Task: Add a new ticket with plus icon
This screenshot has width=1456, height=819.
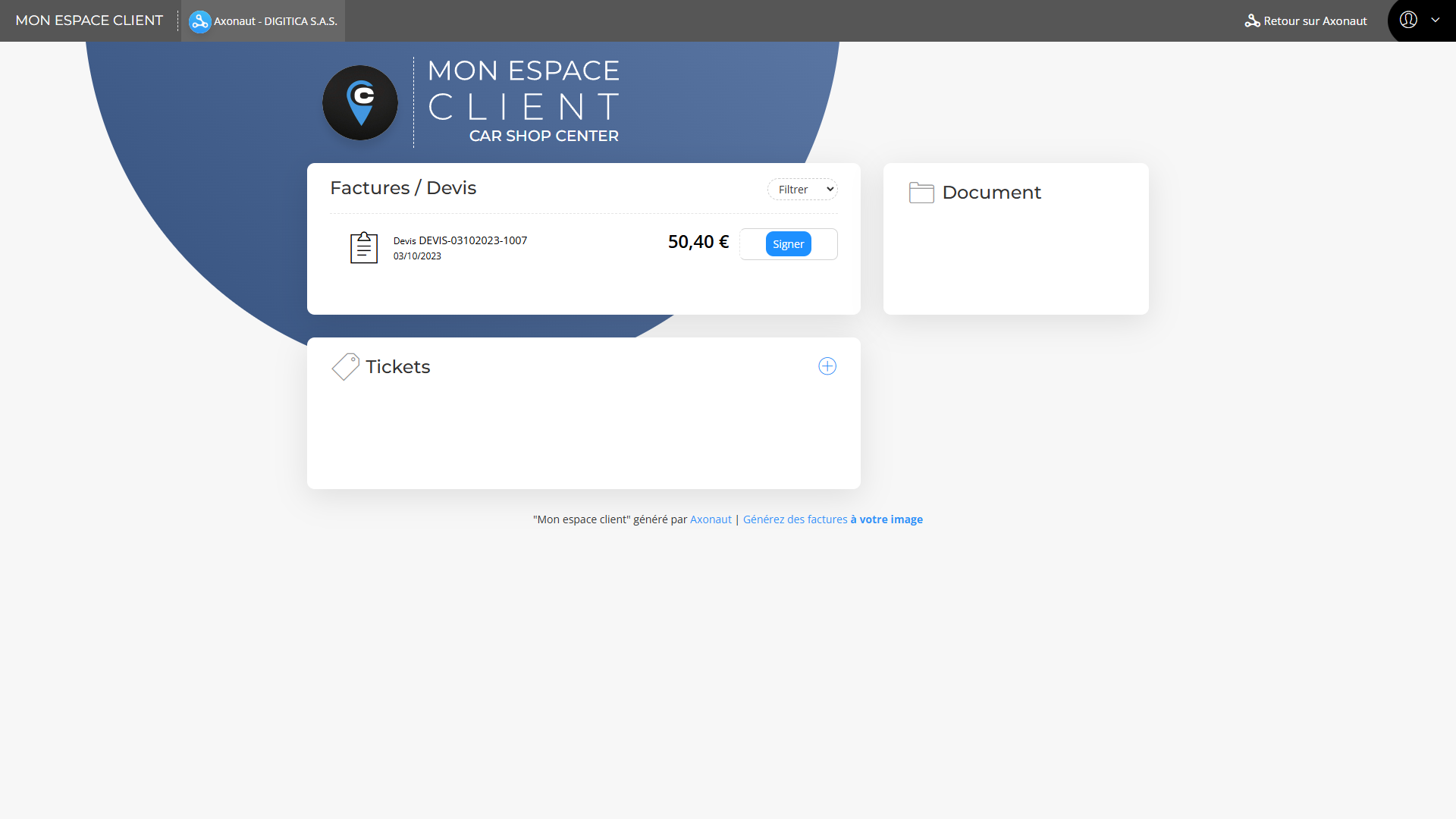Action: point(827,366)
